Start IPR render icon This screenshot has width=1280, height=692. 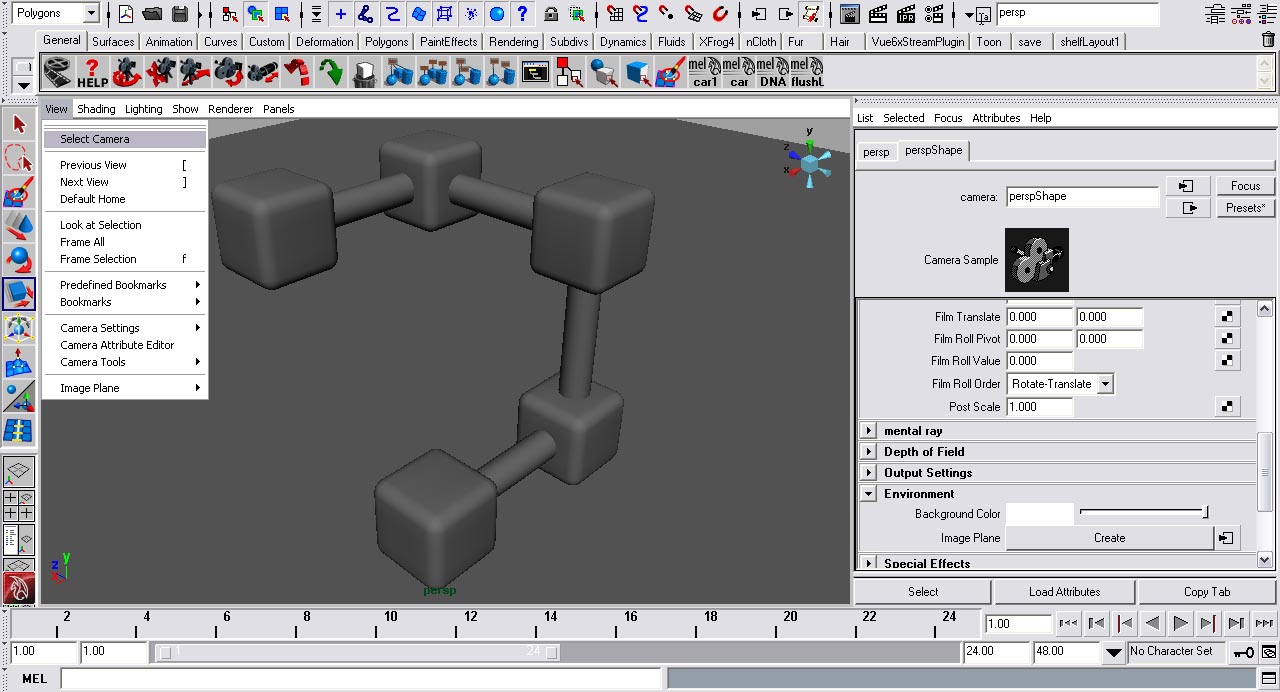pos(907,14)
